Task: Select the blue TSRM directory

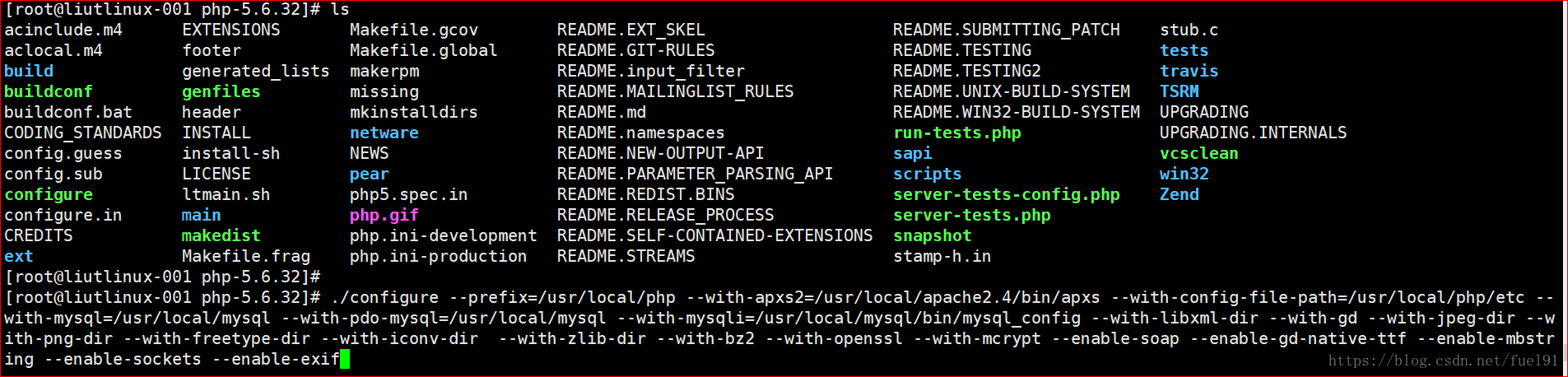Action: [1179, 92]
